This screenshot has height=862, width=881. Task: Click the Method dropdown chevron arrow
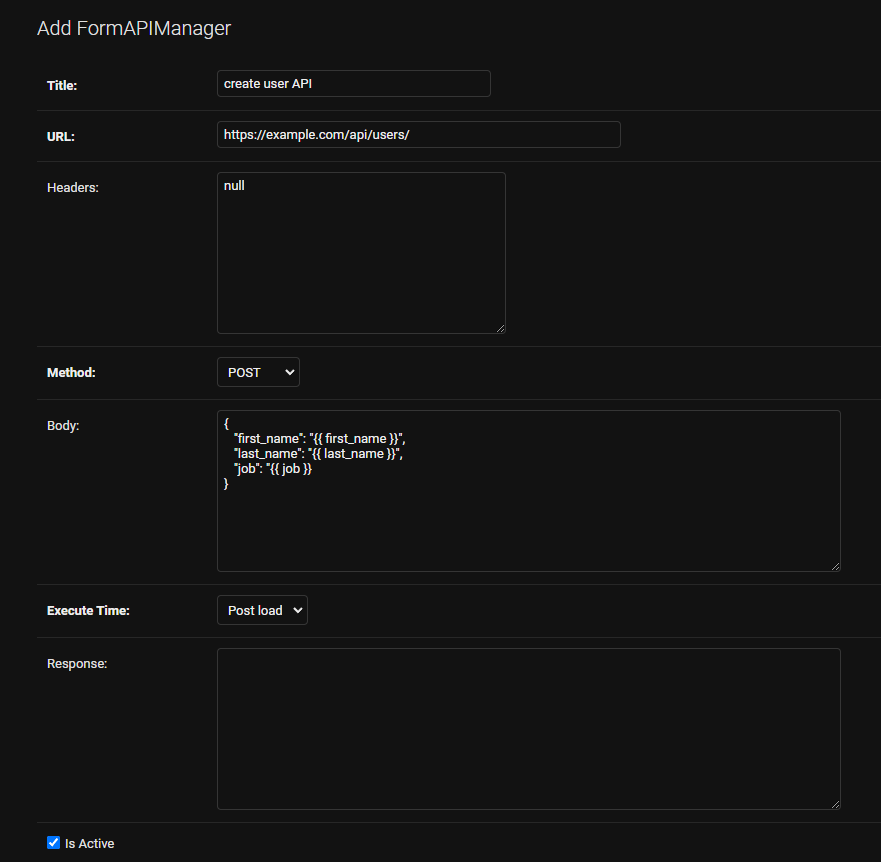tap(290, 373)
